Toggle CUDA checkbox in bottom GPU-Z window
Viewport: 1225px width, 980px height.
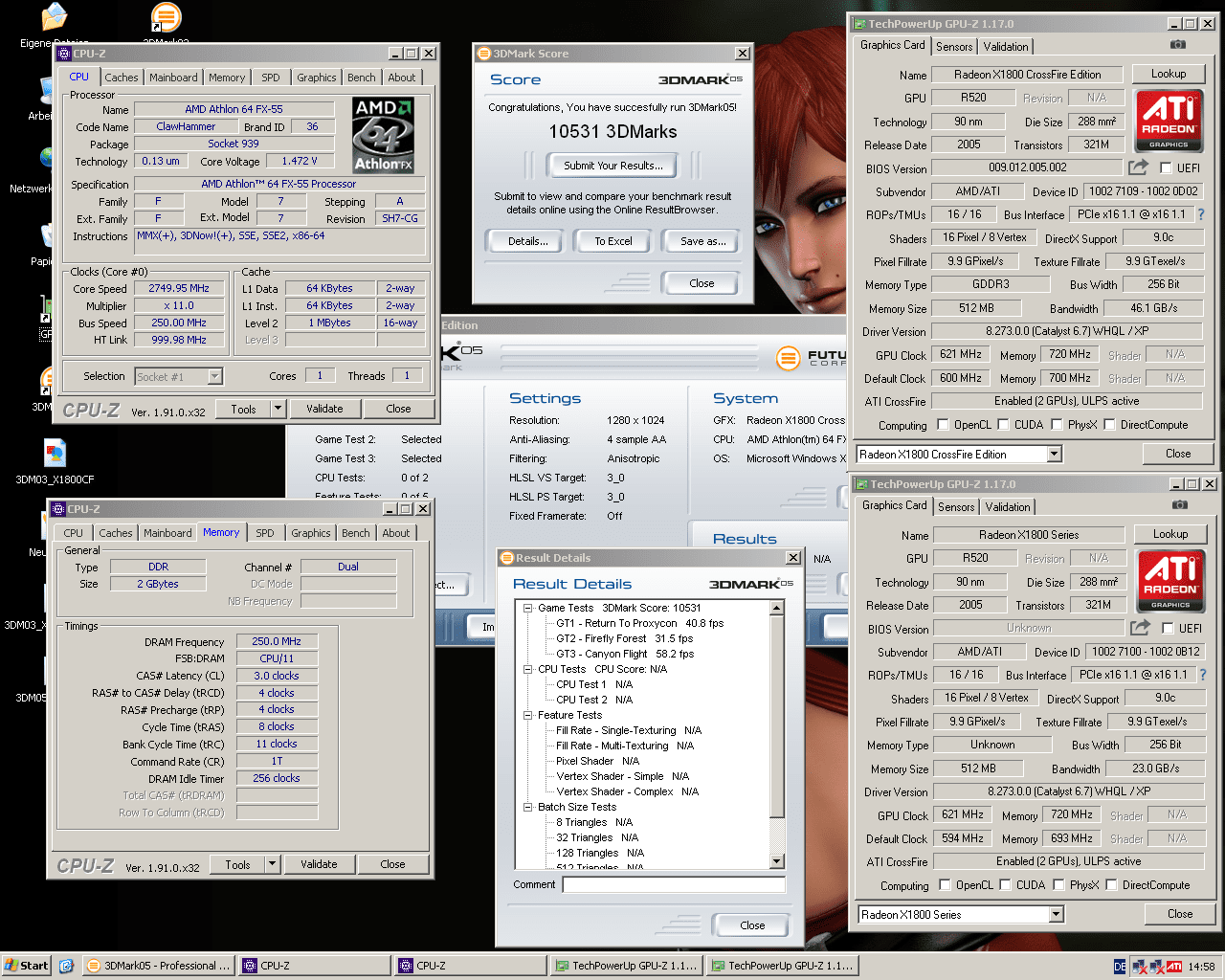[x=1006, y=884]
